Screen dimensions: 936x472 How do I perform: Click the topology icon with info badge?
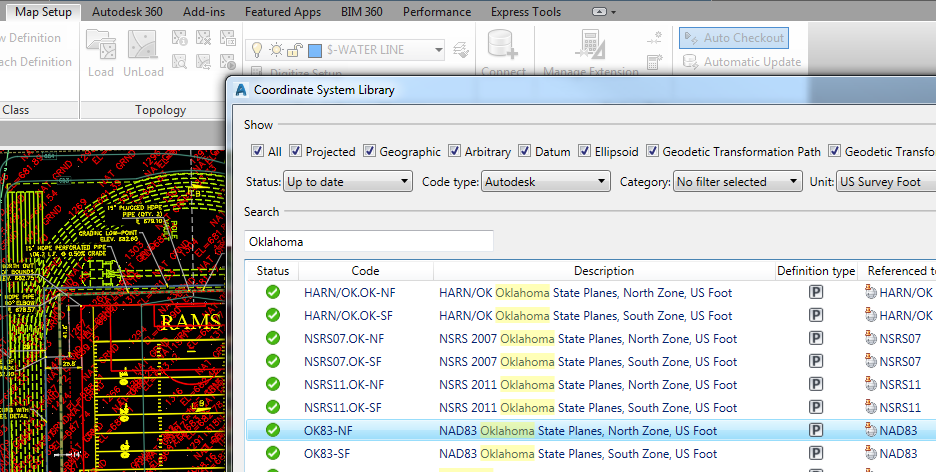(x=180, y=38)
